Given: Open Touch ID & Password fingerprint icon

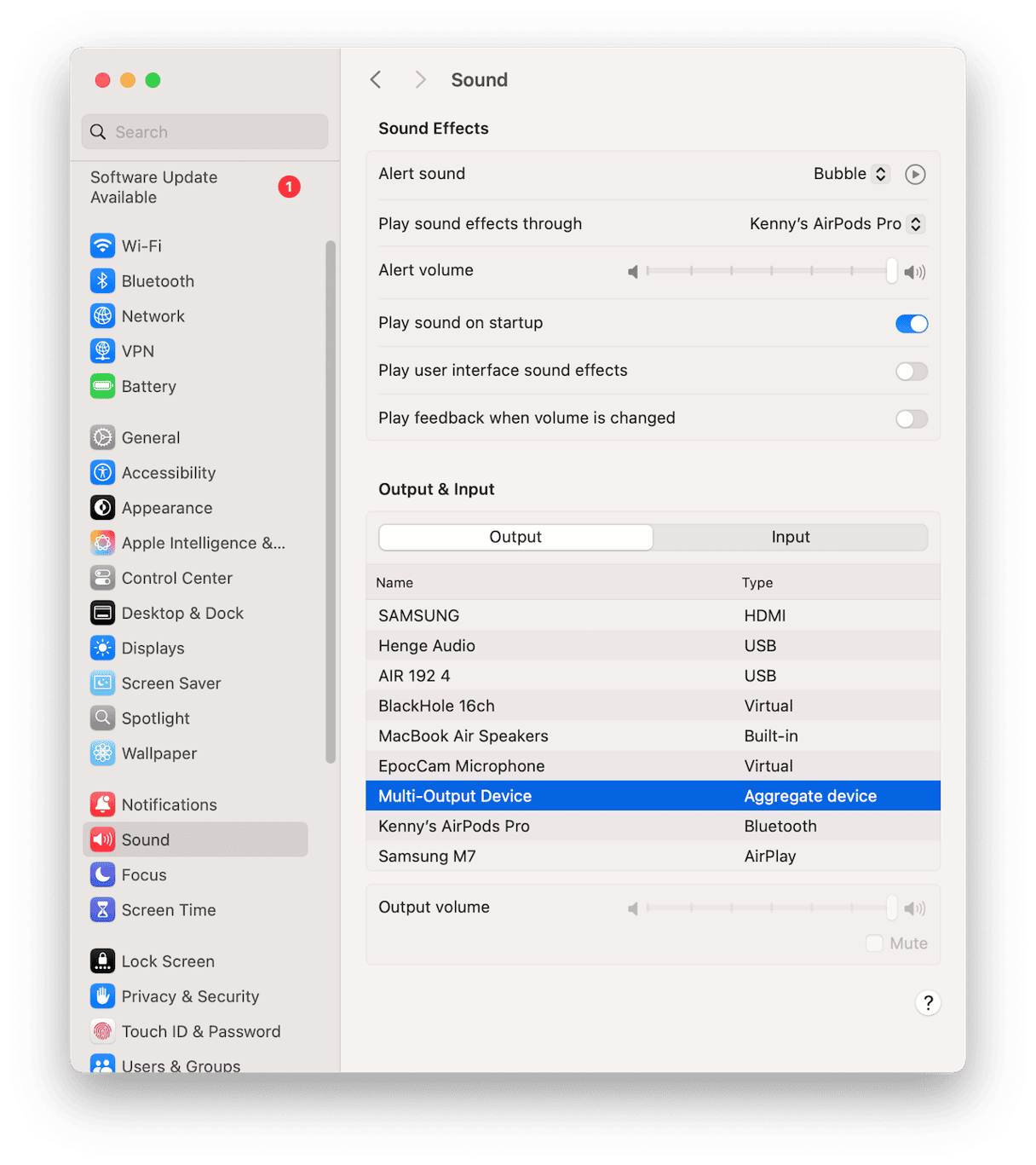Looking at the screenshot, I should [102, 1031].
